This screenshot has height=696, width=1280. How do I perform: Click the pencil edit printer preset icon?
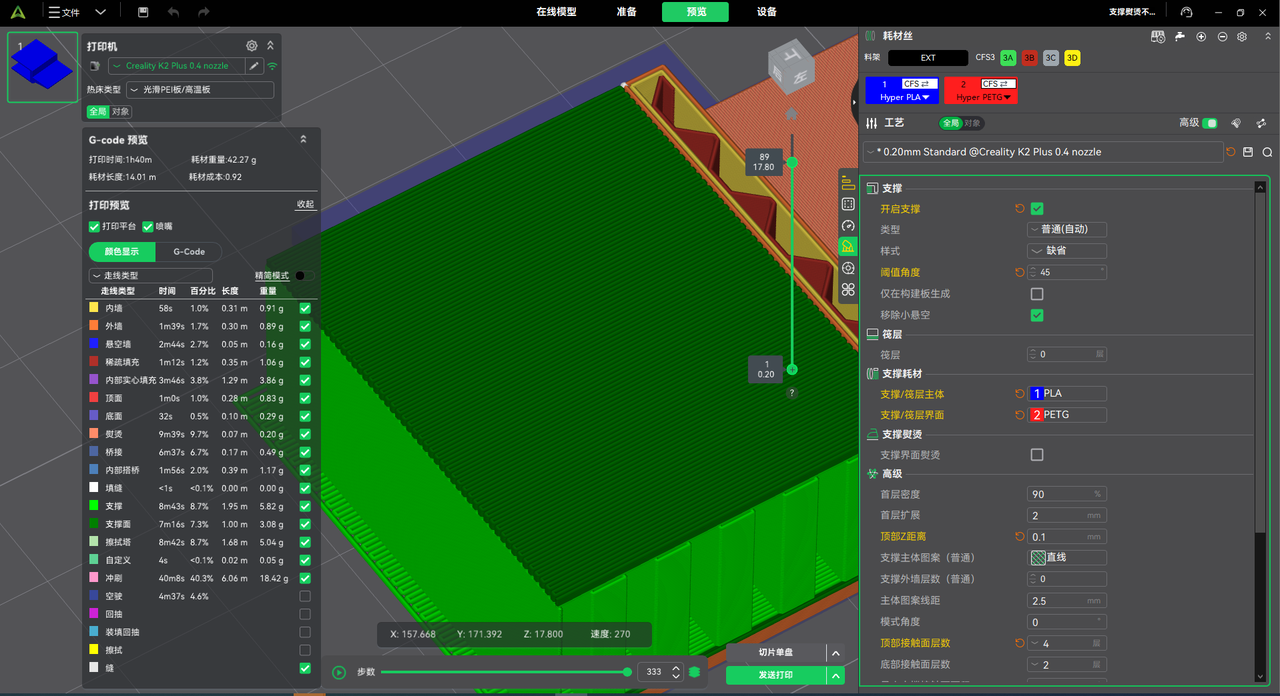[x=254, y=66]
